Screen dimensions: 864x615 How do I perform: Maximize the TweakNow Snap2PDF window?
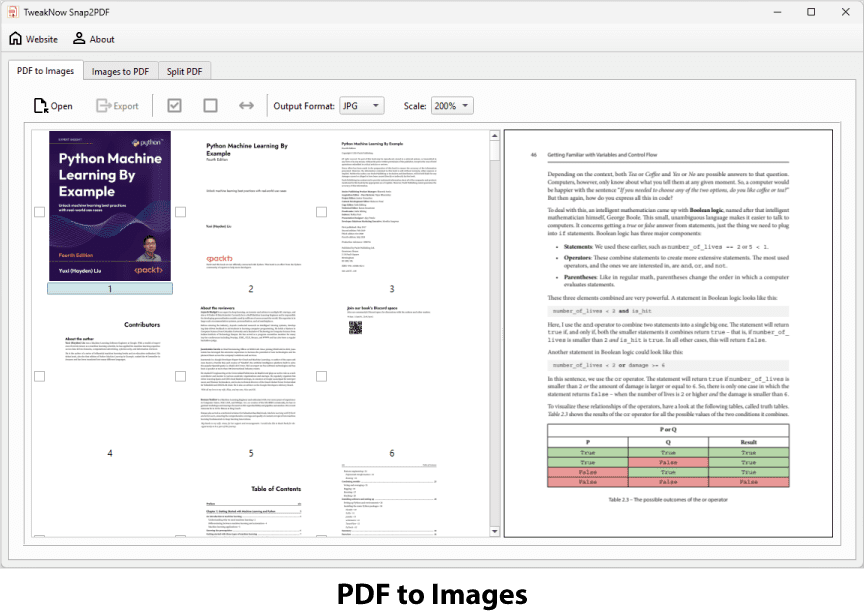pos(811,12)
